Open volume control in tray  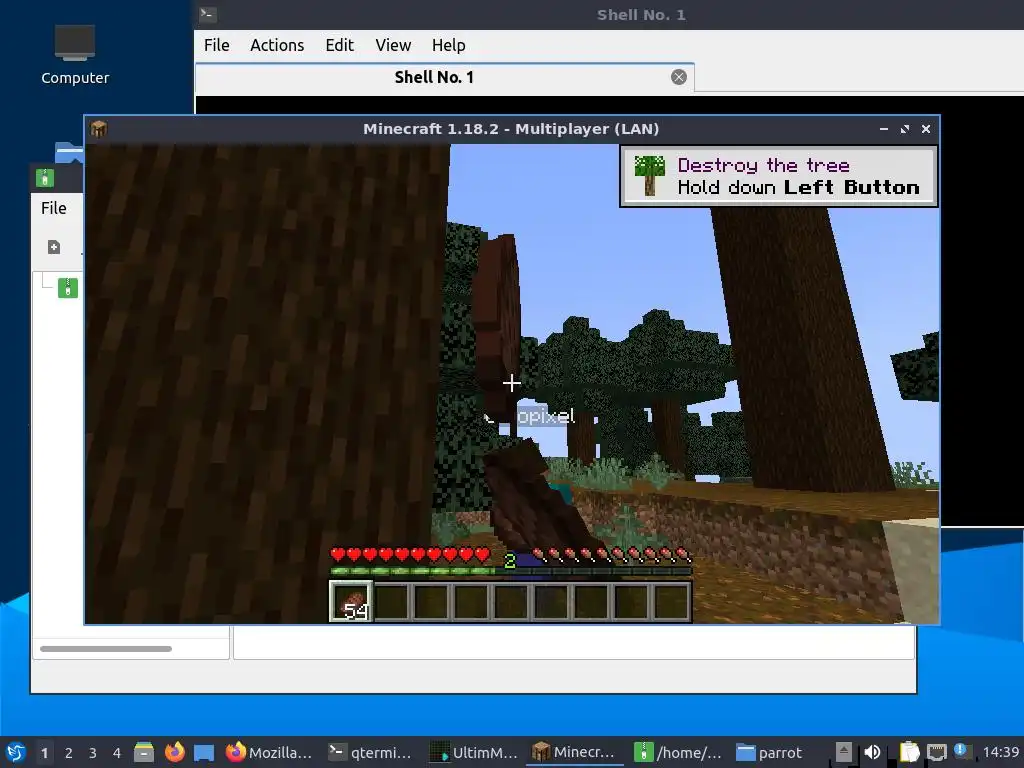pyautogui.click(x=872, y=752)
